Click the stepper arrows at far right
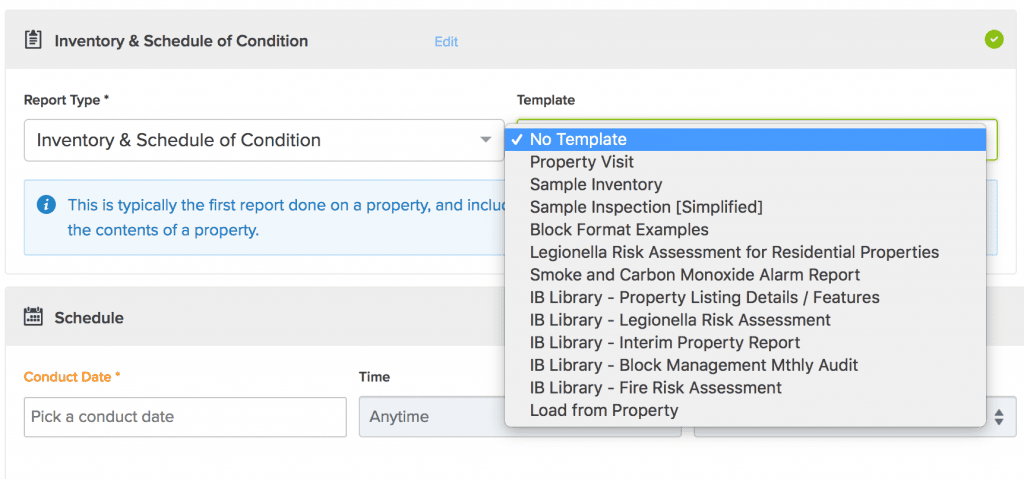 tap(998, 416)
